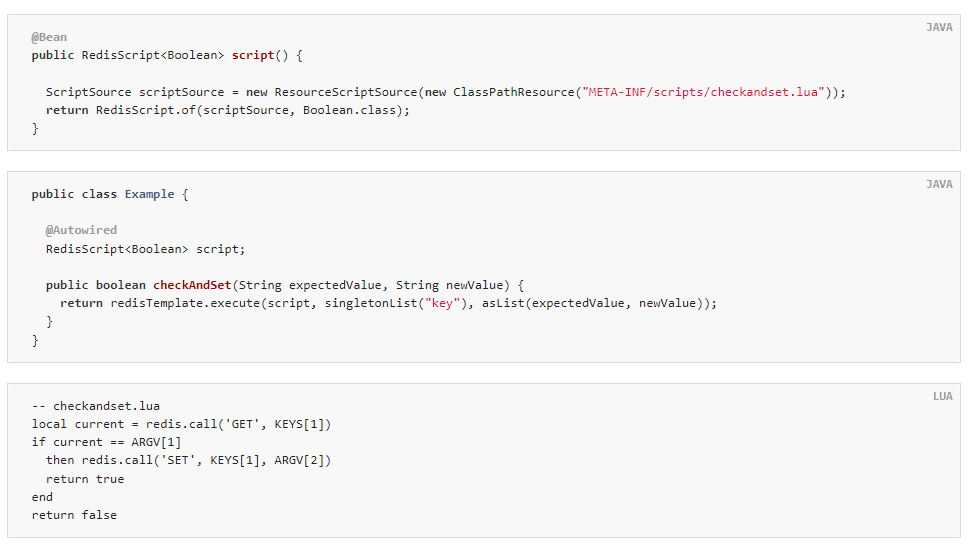
Task: Click the @Bean annotation
Action: coord(49,37)
